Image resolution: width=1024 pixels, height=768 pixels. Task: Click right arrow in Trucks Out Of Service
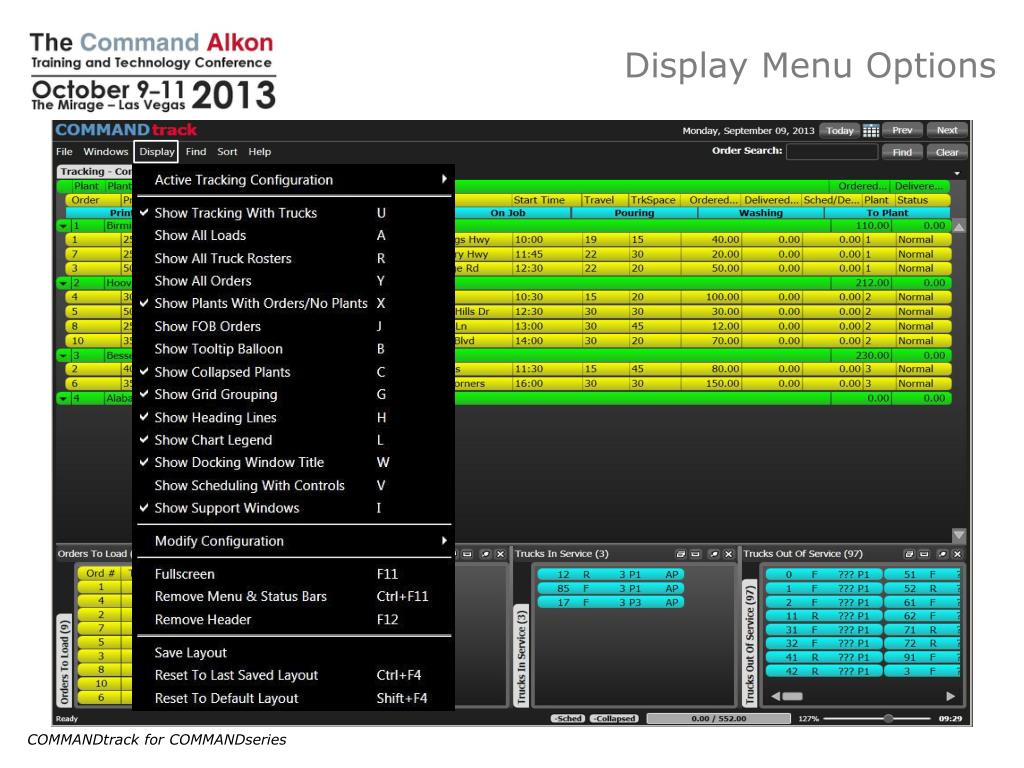tap(951, 696)
